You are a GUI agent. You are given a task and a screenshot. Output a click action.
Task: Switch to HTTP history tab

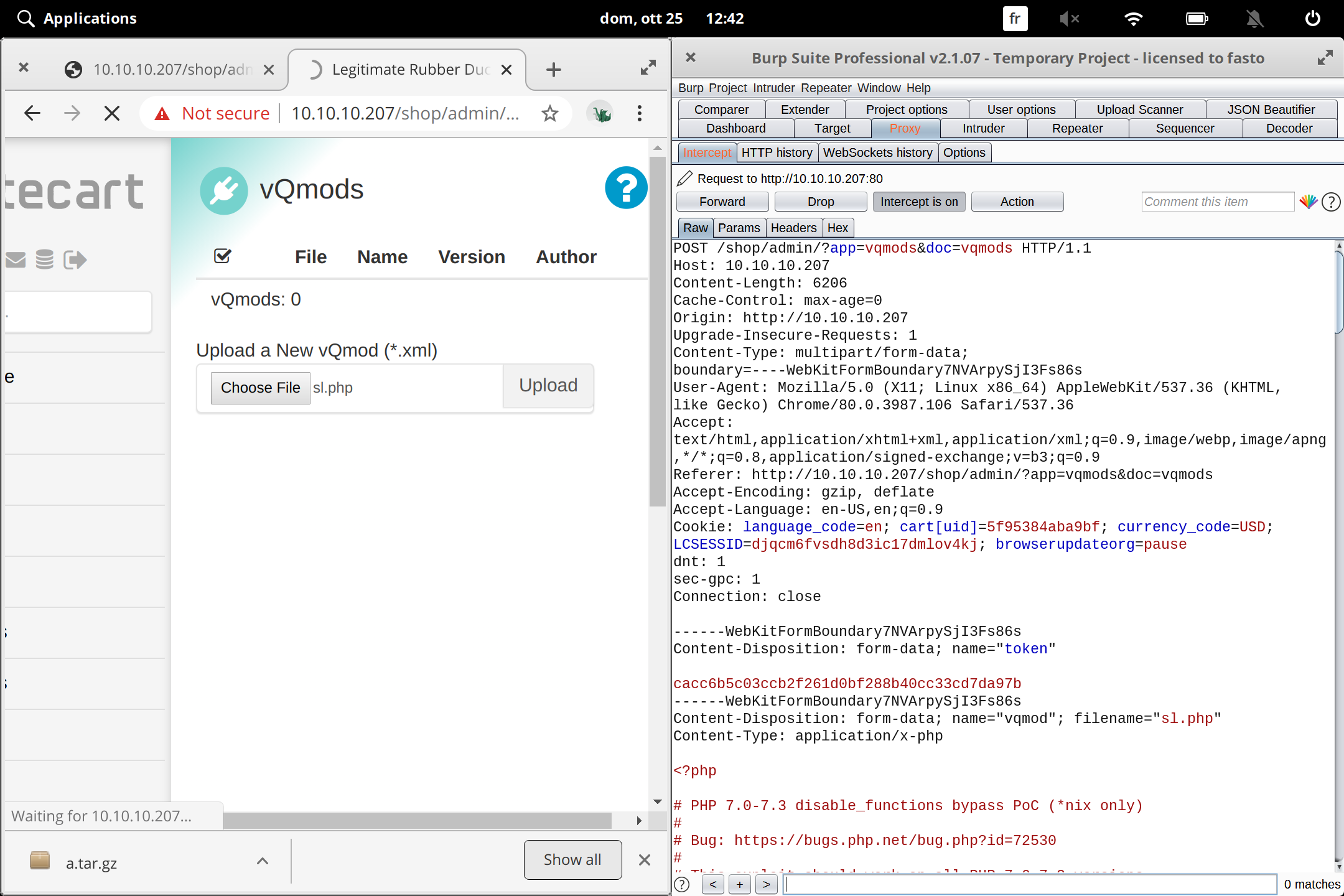tap(777, 152)
